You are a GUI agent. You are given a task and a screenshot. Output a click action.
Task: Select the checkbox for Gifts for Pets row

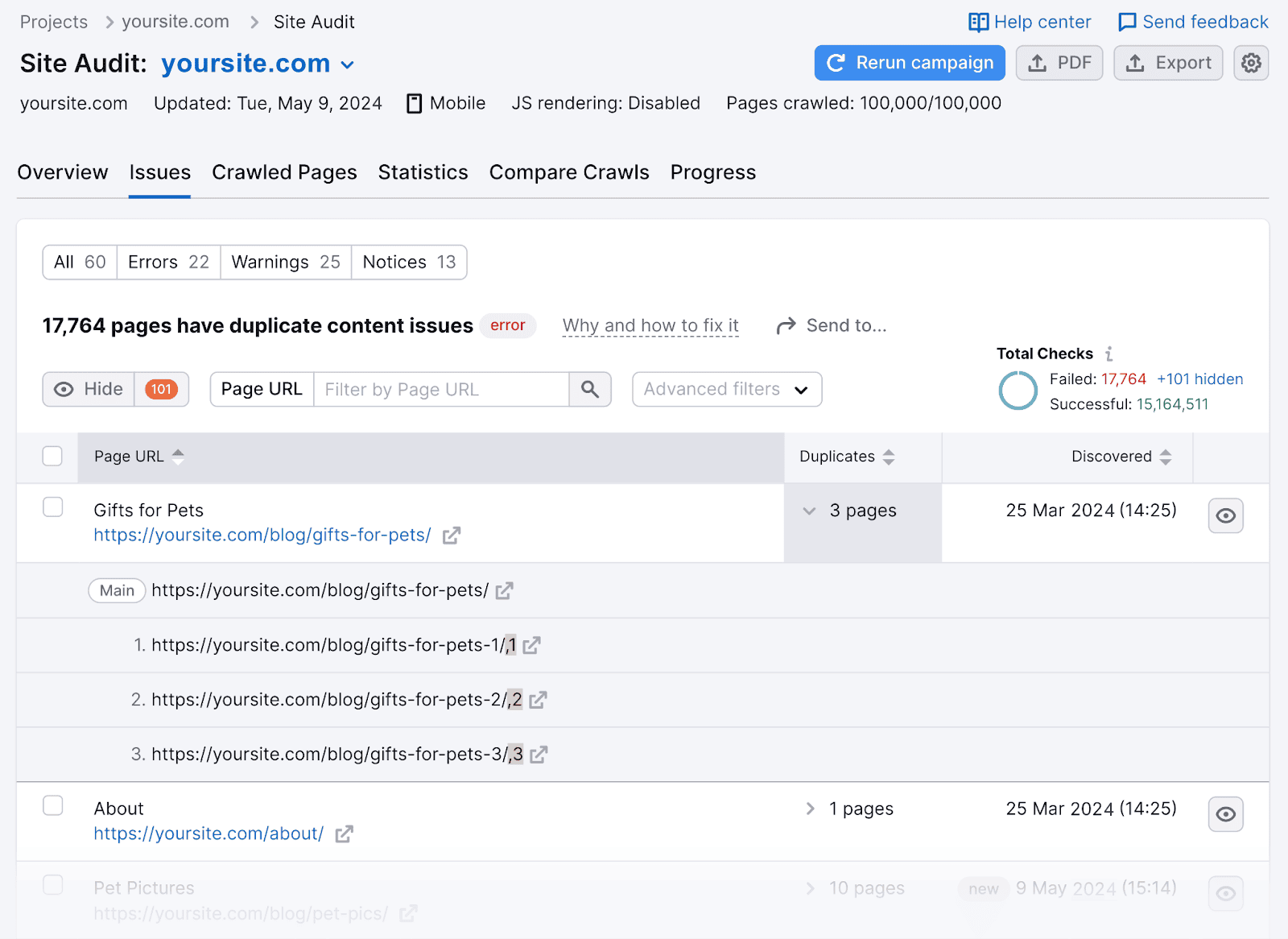coord(52,507)
